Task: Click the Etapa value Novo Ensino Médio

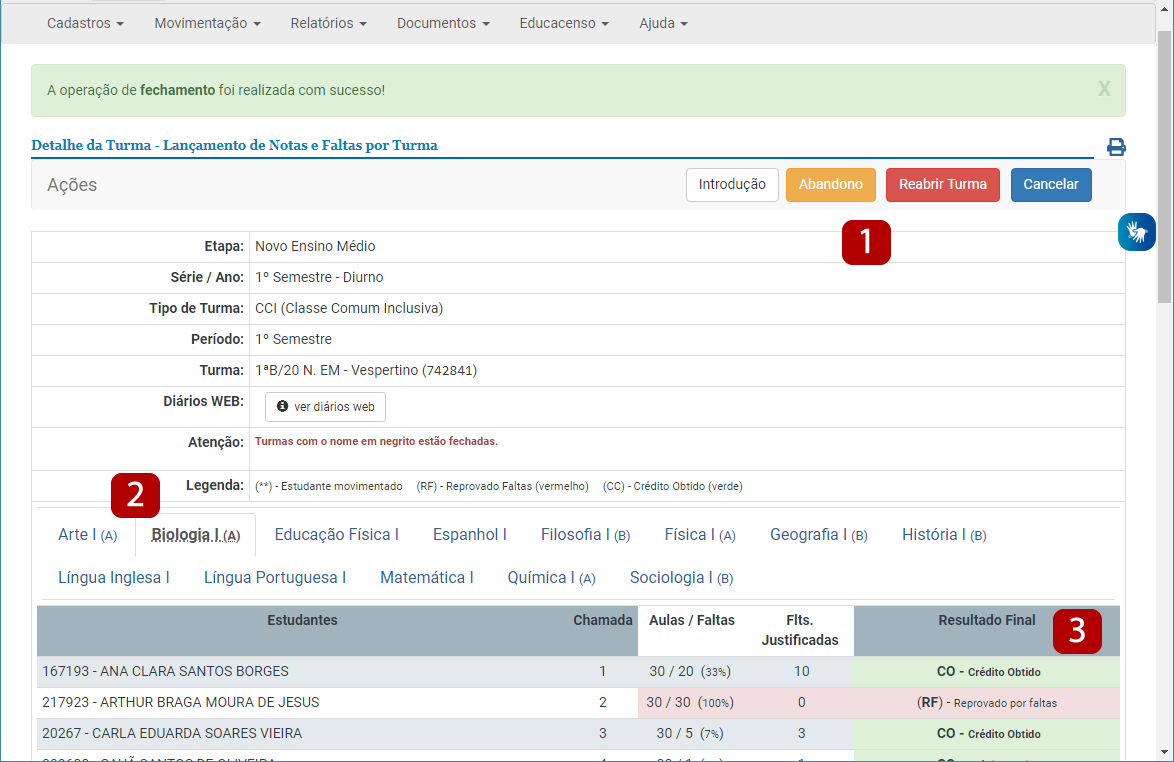Action: (x=315, y=246)
